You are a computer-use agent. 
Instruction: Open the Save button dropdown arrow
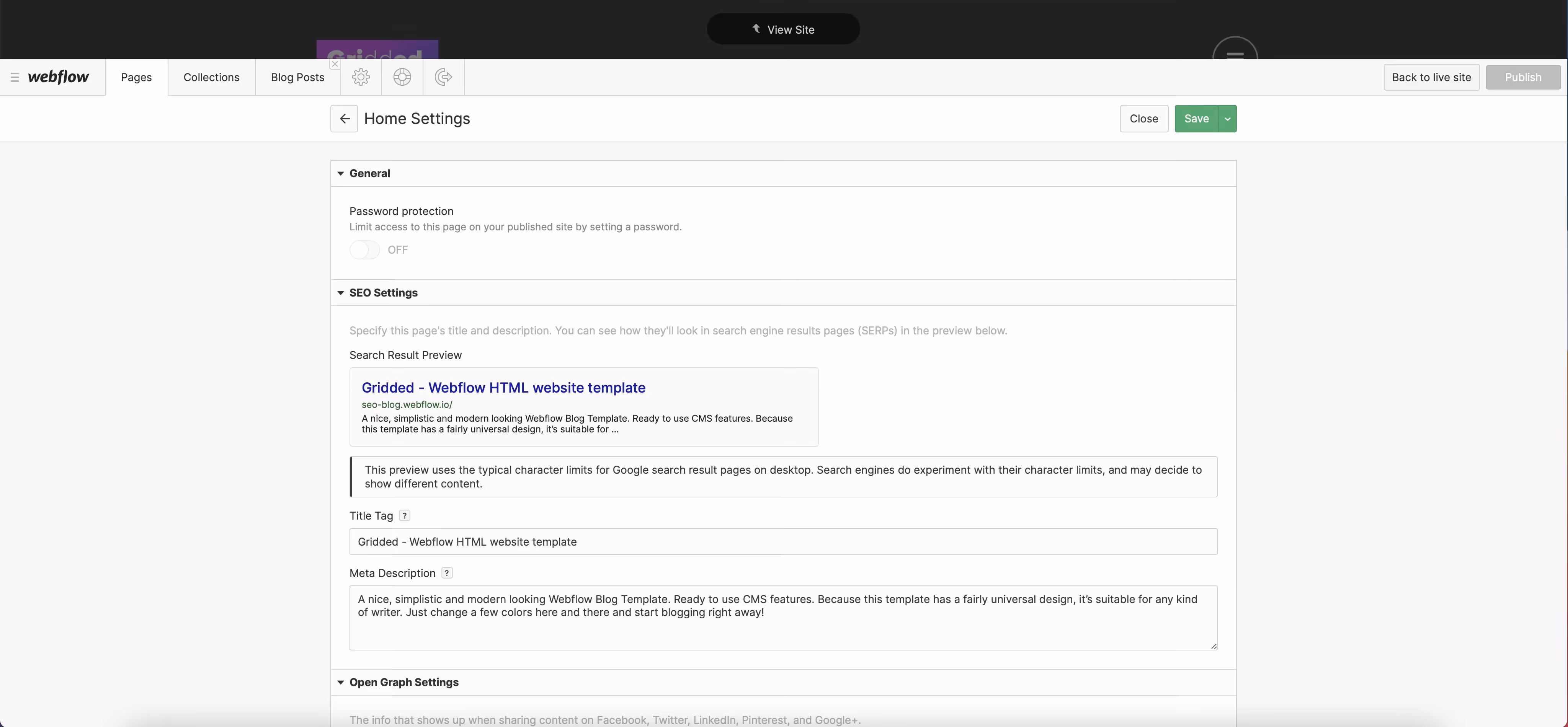coord(1227,119)
